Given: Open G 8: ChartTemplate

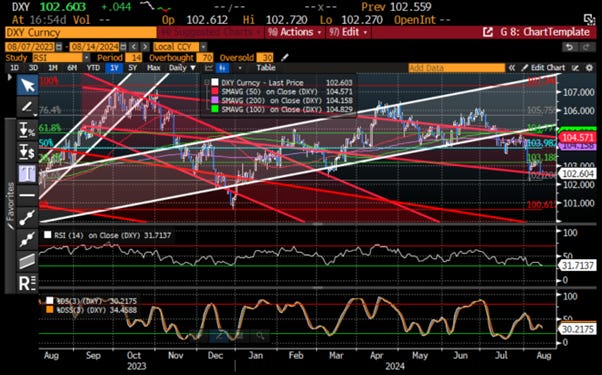Looking at the screenshot, I should [544, 32].
